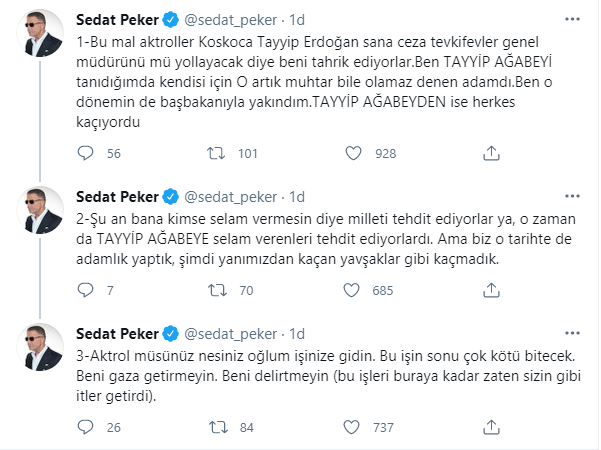
Task: Like the third tweet with 737 likes
Action: pos(351,427)
